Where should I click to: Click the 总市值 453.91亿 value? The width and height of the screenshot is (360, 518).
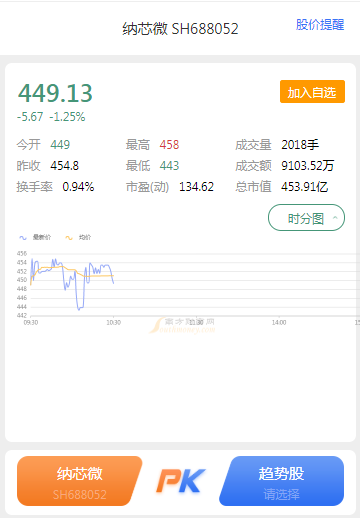(x=305, y=187)
